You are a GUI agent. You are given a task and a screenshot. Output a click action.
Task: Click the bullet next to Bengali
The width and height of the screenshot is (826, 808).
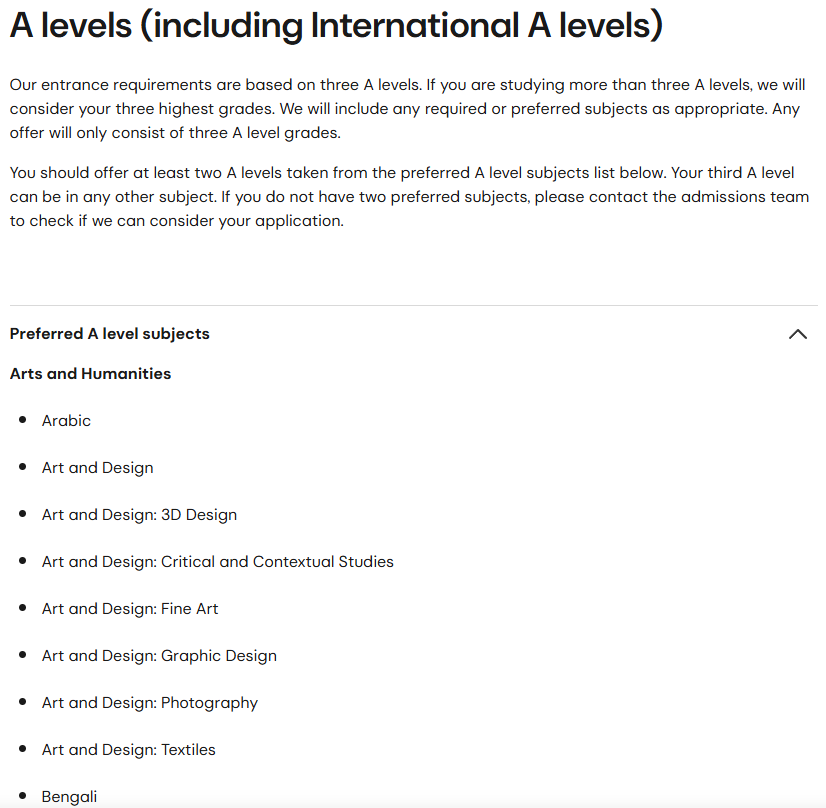[x=22, y=796]
